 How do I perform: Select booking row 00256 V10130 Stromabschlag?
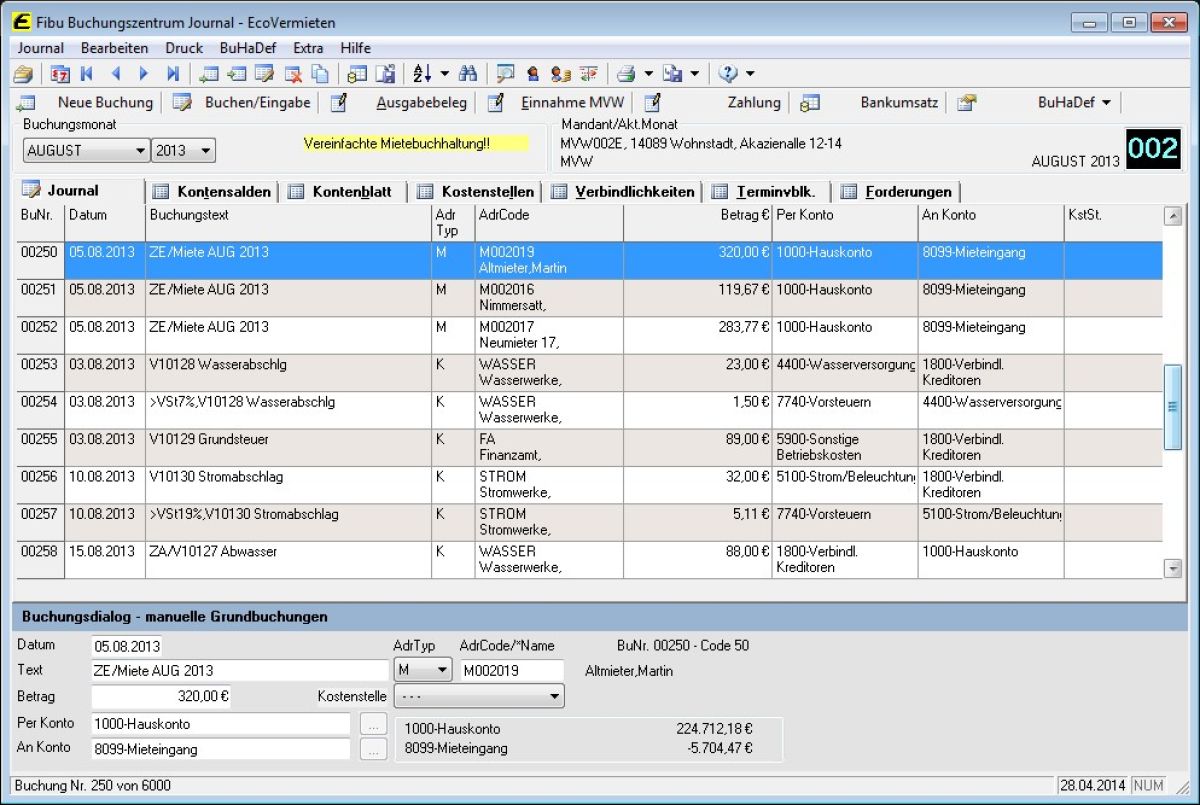click(590, 485)
